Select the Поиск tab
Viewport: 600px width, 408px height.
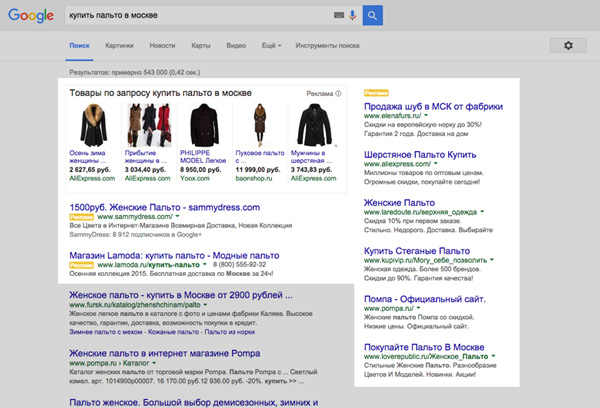pyautogui.click(x=79, y=46)
